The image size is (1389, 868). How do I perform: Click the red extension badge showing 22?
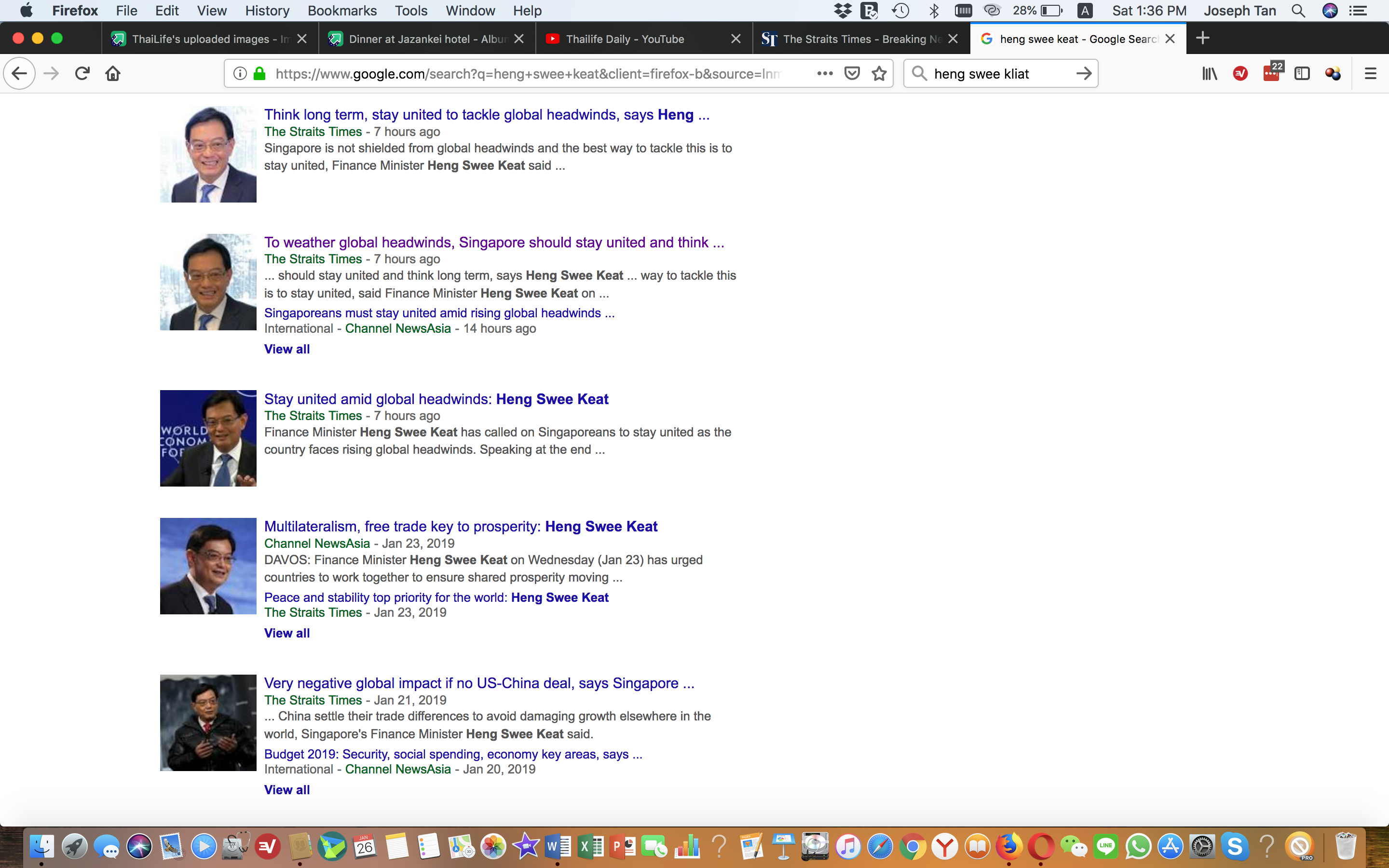tap(1272, 72)
